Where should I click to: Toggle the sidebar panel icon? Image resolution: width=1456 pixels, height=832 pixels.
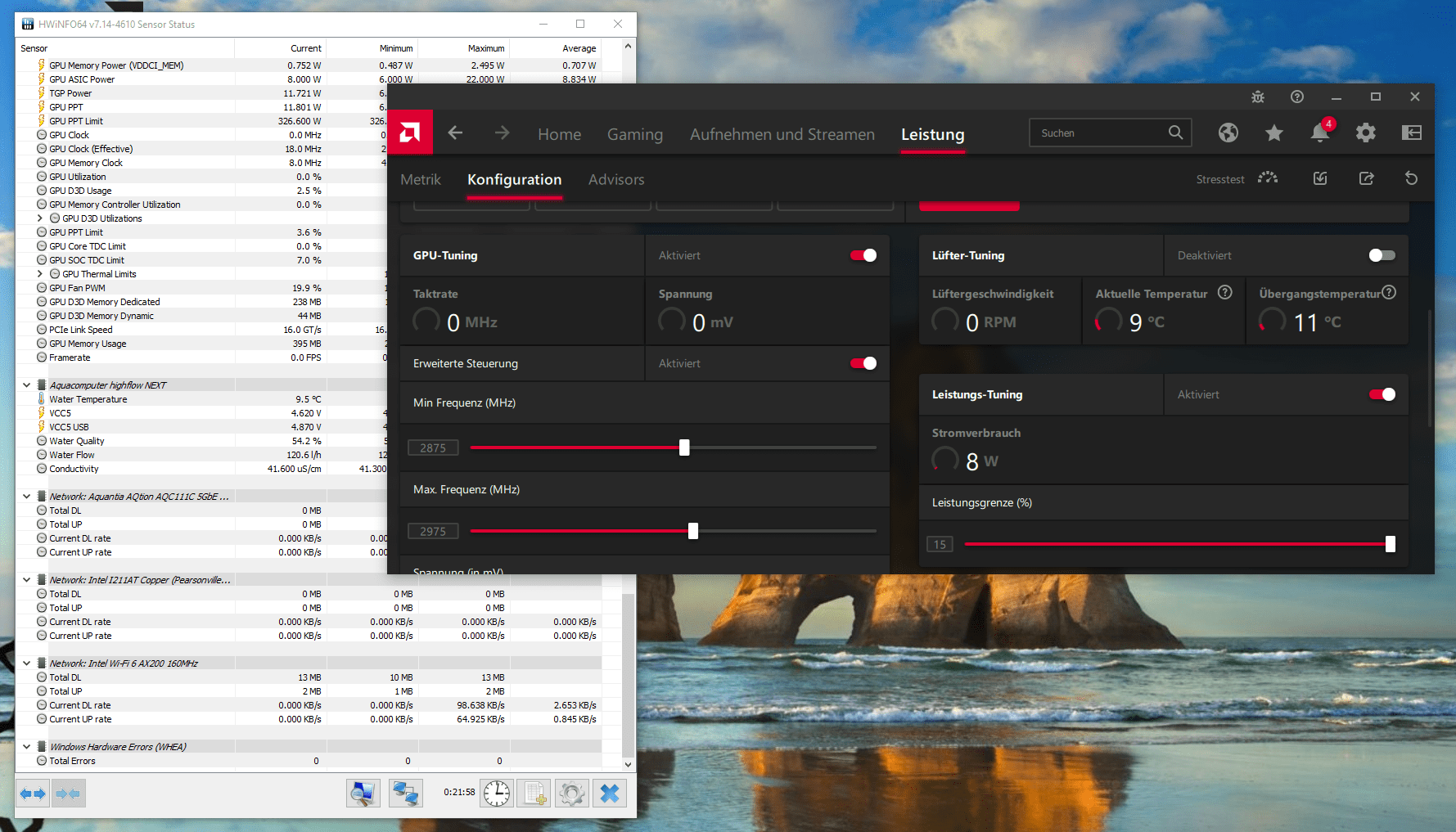[x=1412, y=133]
